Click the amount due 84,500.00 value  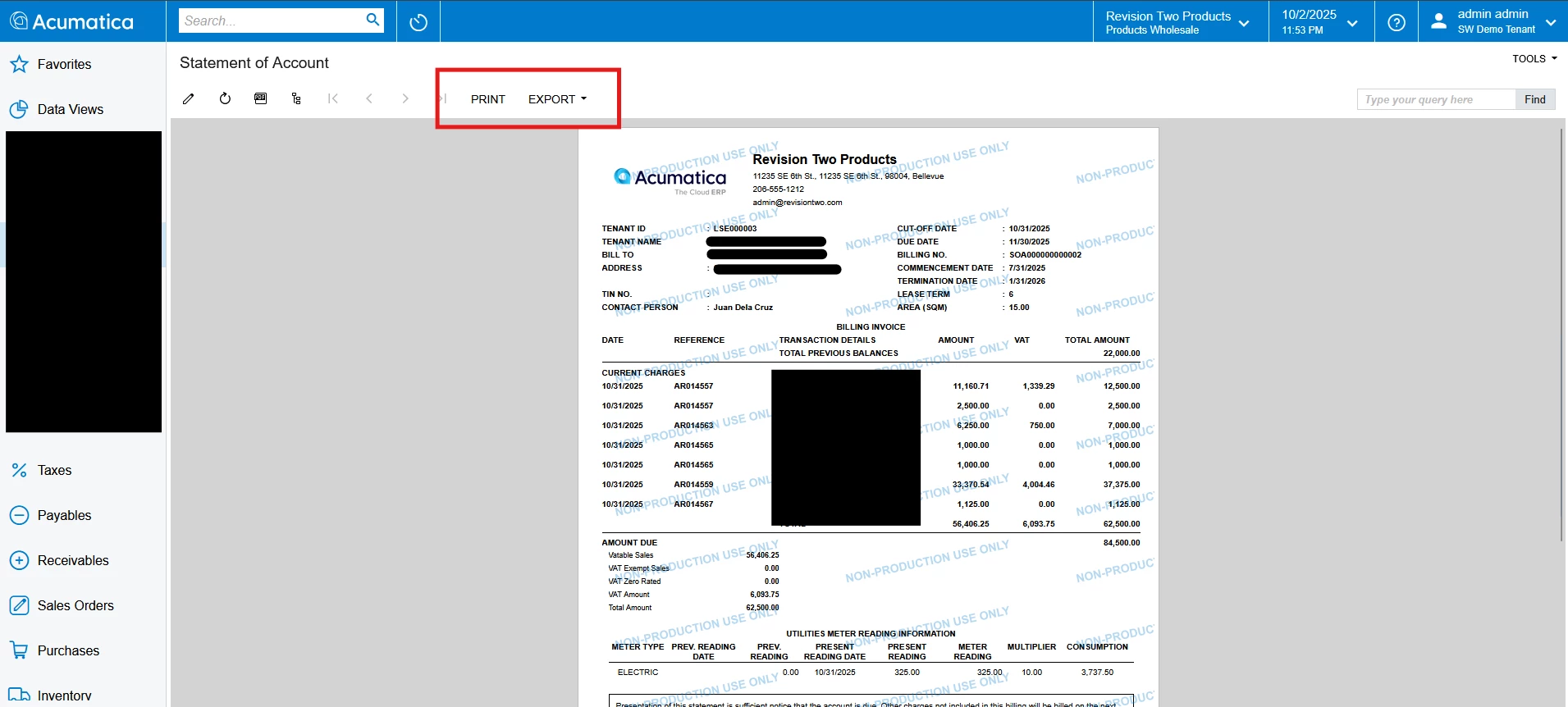1122,543
